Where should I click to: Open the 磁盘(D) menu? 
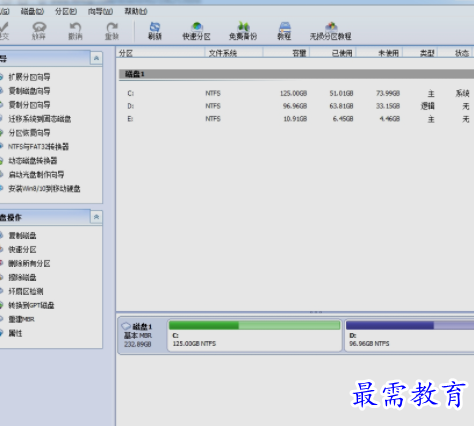[x=32, y=12]
